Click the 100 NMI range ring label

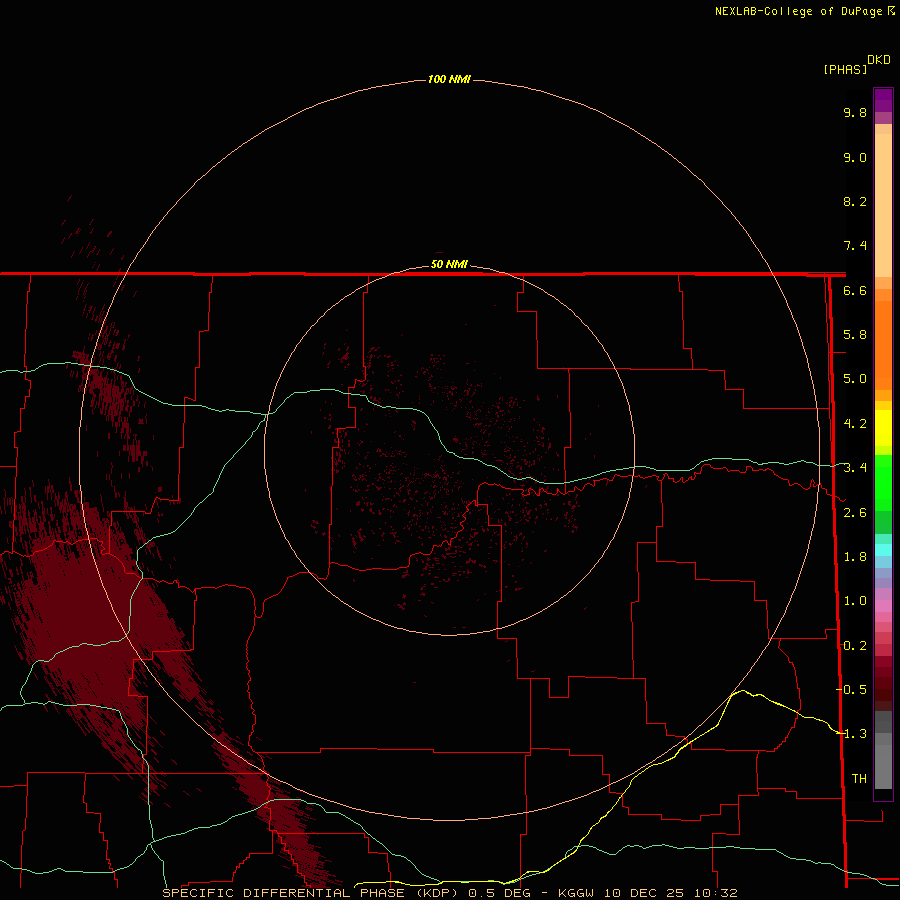tap(449, 79)
